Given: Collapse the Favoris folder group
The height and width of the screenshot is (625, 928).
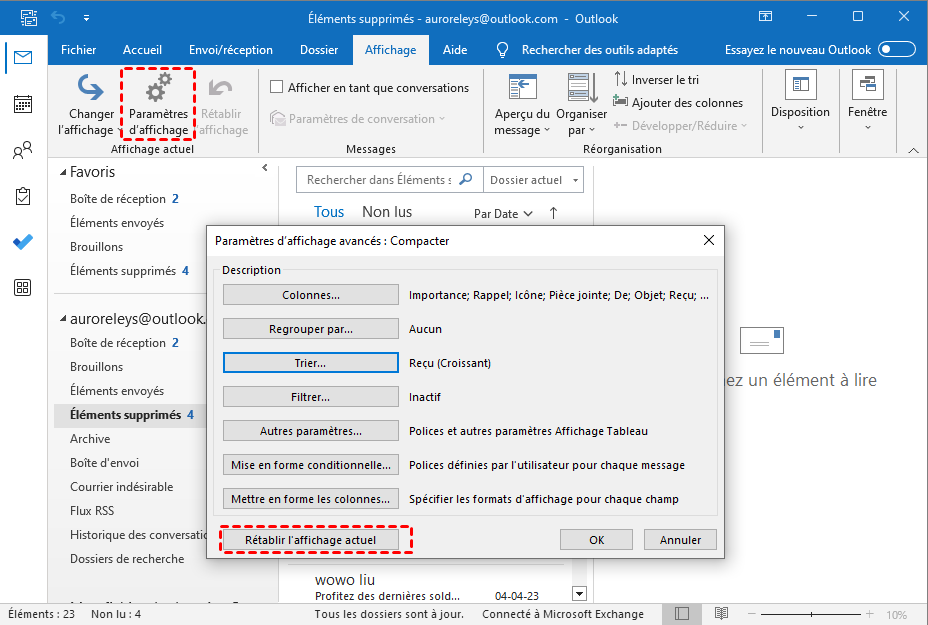Looking at the screenshot, I should [62, 172].
